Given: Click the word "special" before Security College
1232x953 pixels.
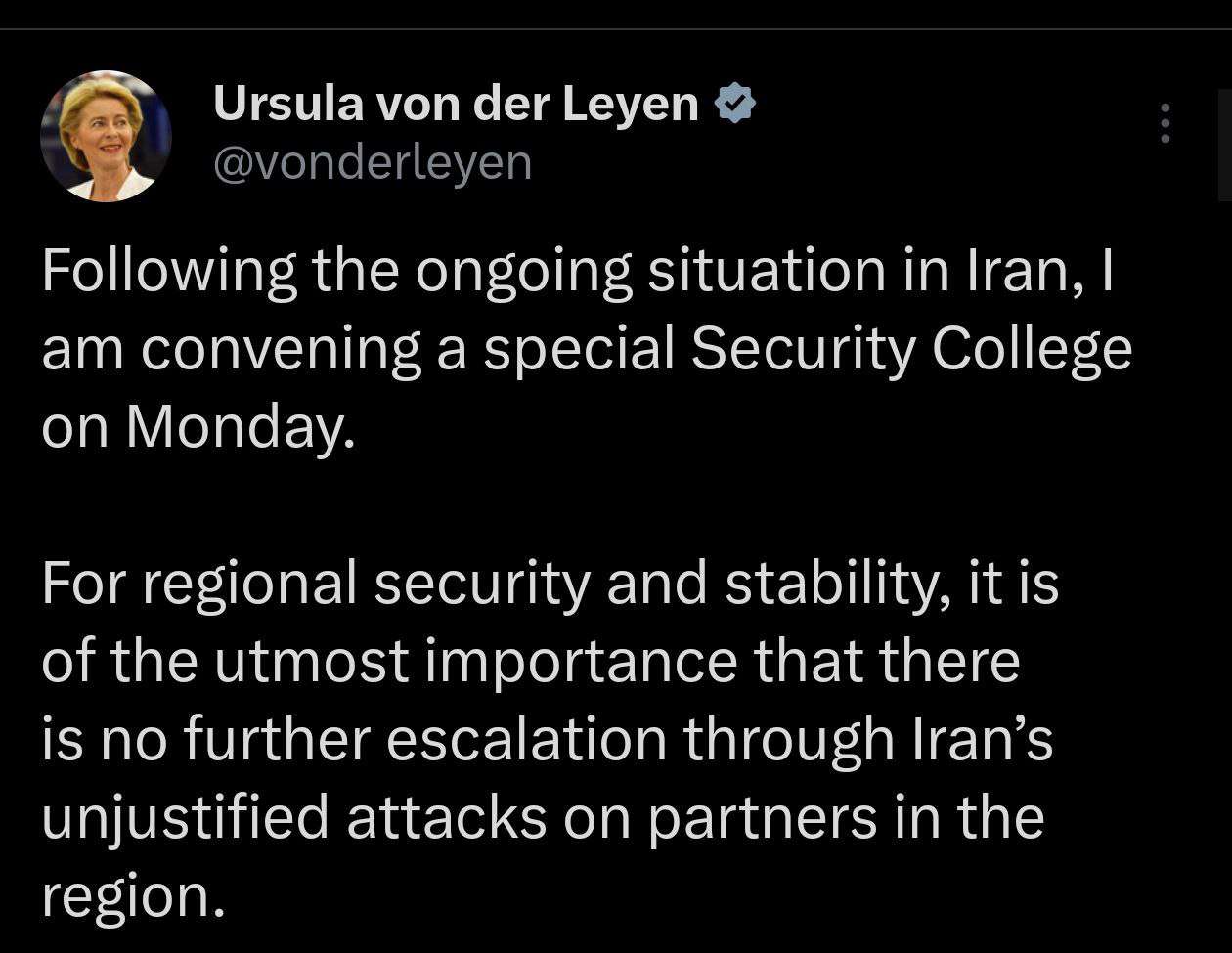Looking at the screenshot, I should point(580,350).
